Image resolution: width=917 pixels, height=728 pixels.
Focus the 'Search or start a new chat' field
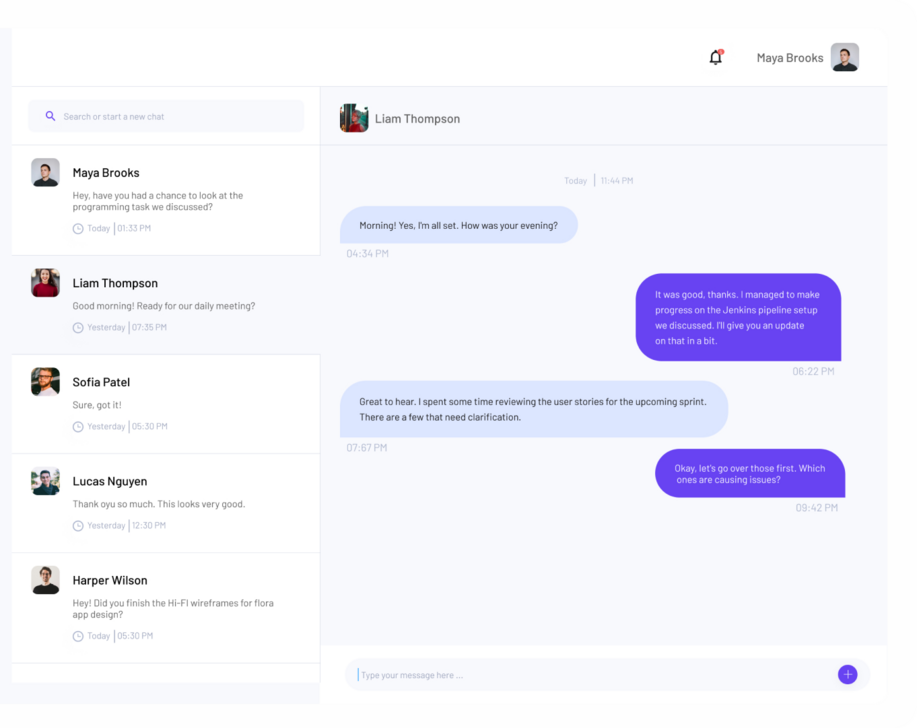166,116
